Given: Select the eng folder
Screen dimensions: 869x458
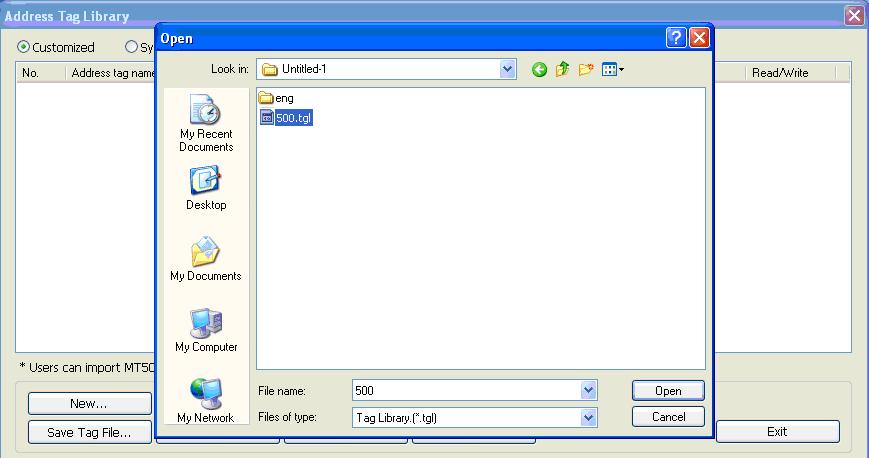Looking at the screenshot, I should tap(277, 98).
